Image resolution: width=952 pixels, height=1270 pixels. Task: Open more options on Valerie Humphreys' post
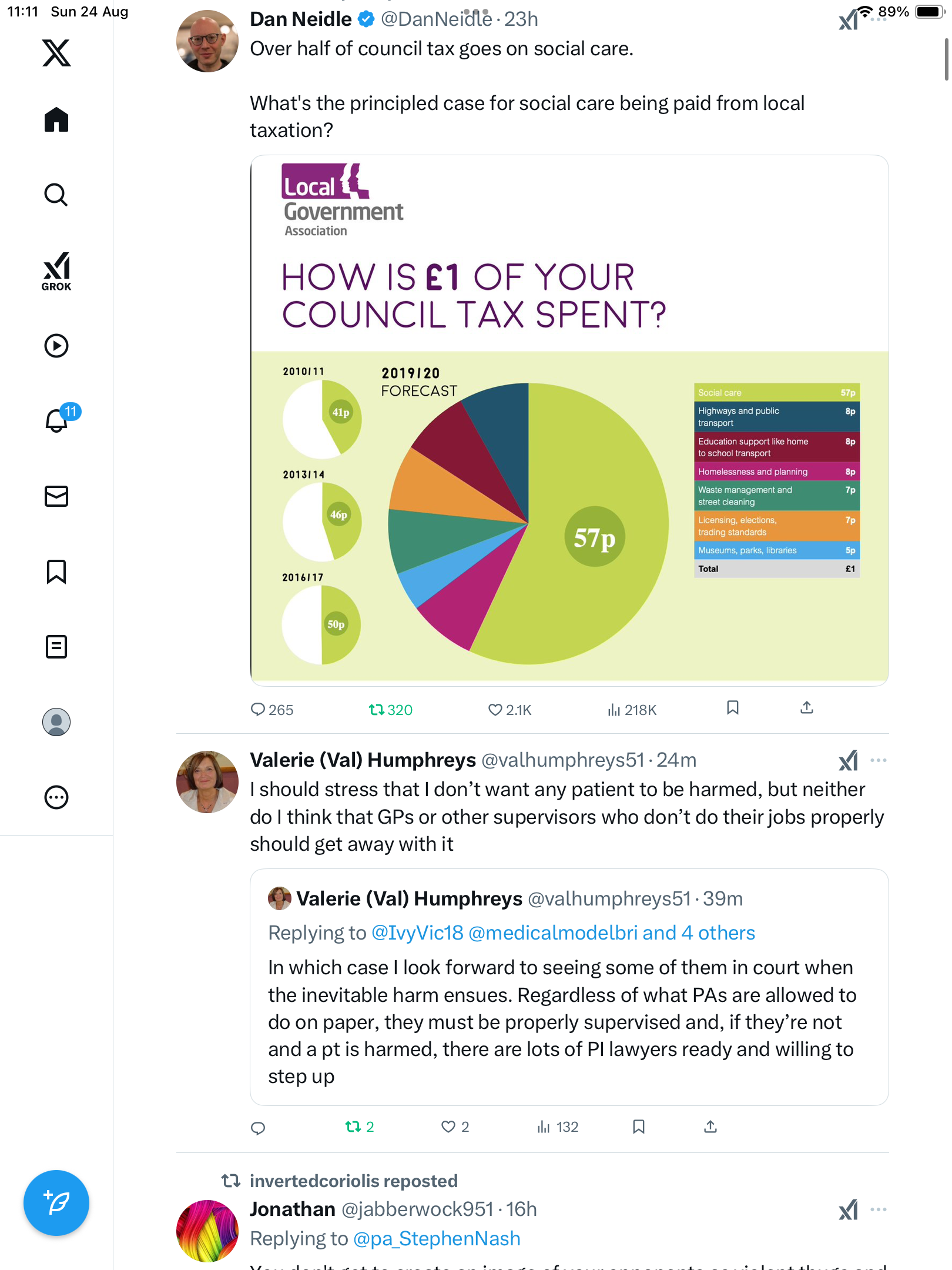pyautogui.click(x=878, y=760)
